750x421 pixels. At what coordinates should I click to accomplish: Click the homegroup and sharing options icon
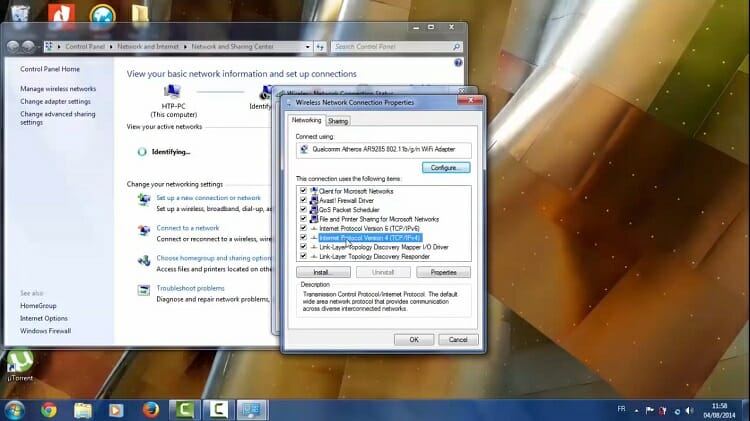143,260
